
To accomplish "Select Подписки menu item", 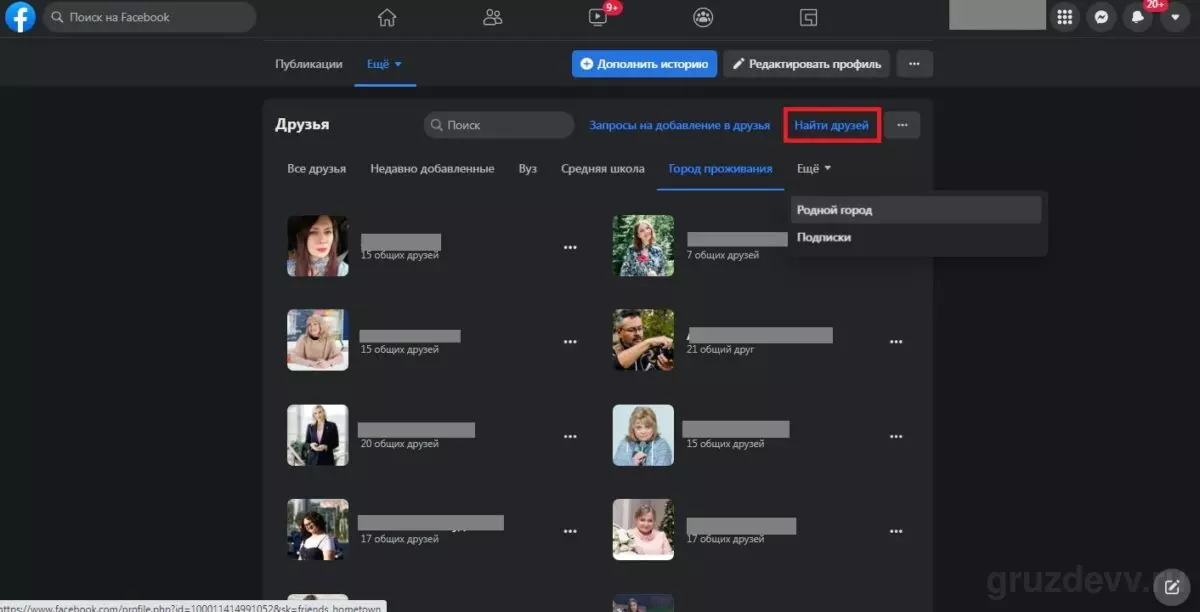I will pyautogui.click(x=916, y=238).
